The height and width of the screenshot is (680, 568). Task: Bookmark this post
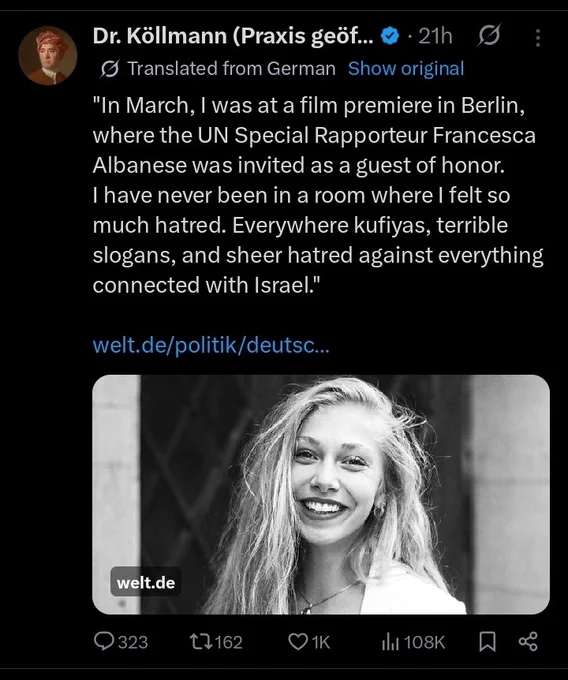(x=487, y=642)
